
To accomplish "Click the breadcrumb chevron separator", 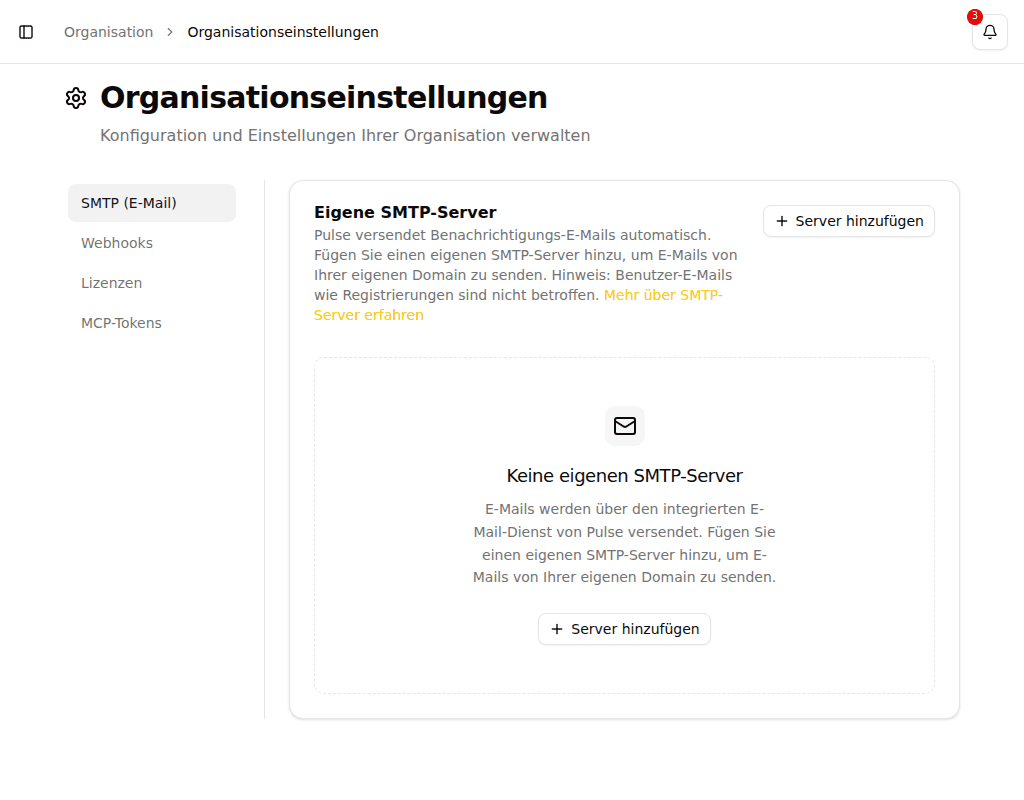I will tap(170, 32).
